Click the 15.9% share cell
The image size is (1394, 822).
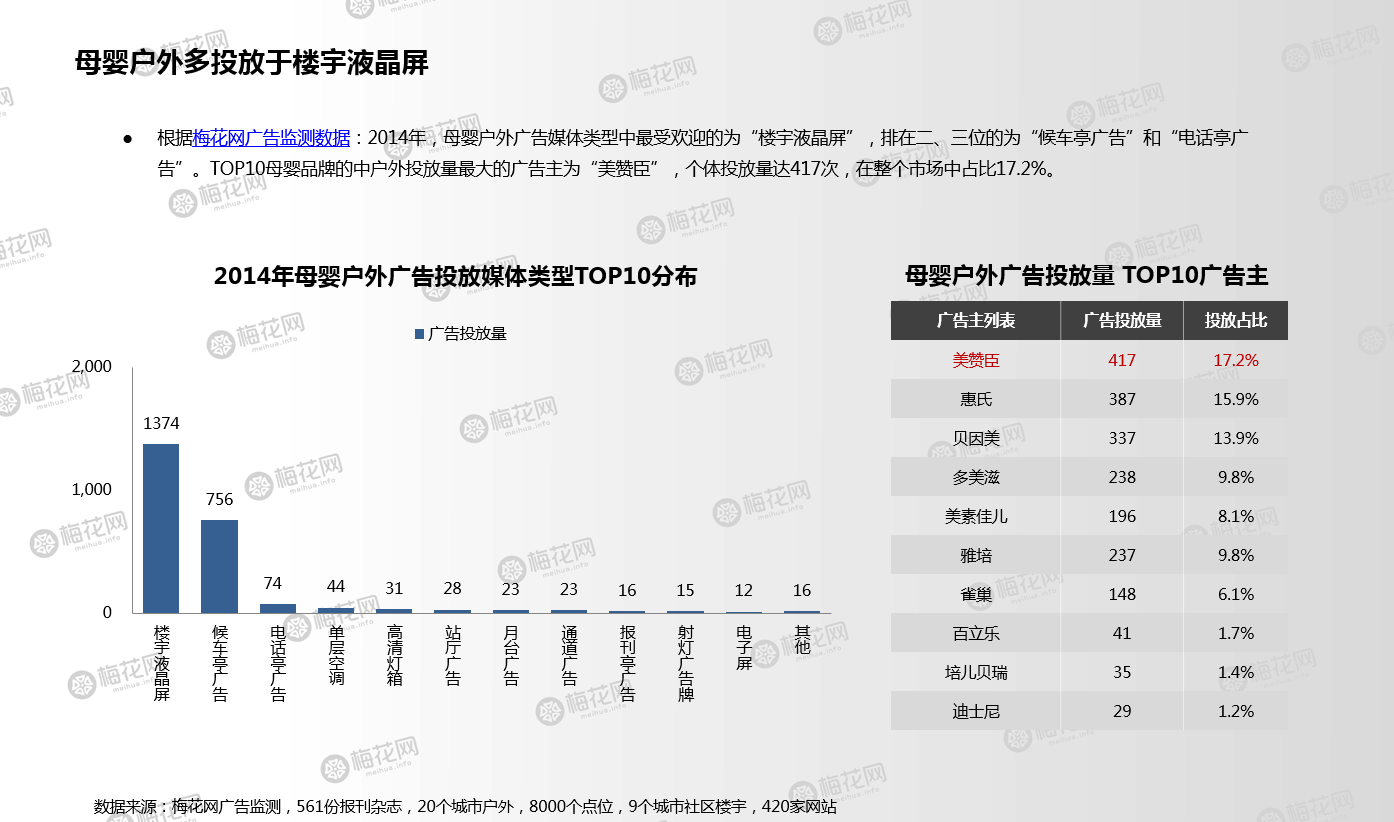(1236, 399)
